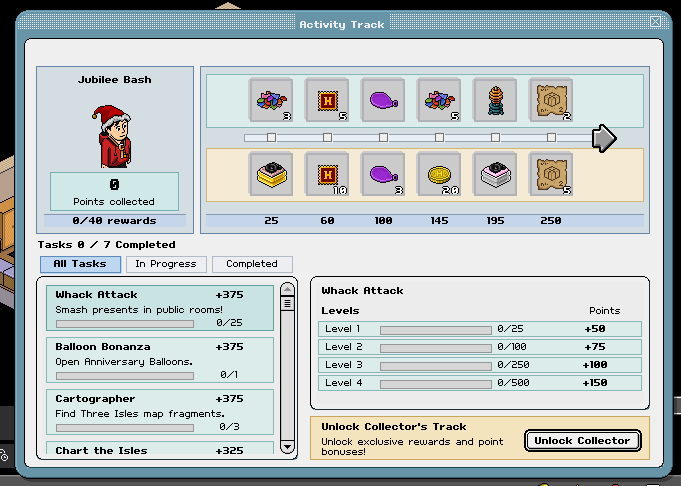681x486 pixels.
Task: Click the '250' point threshold label
Action: [x=551, y=221]
